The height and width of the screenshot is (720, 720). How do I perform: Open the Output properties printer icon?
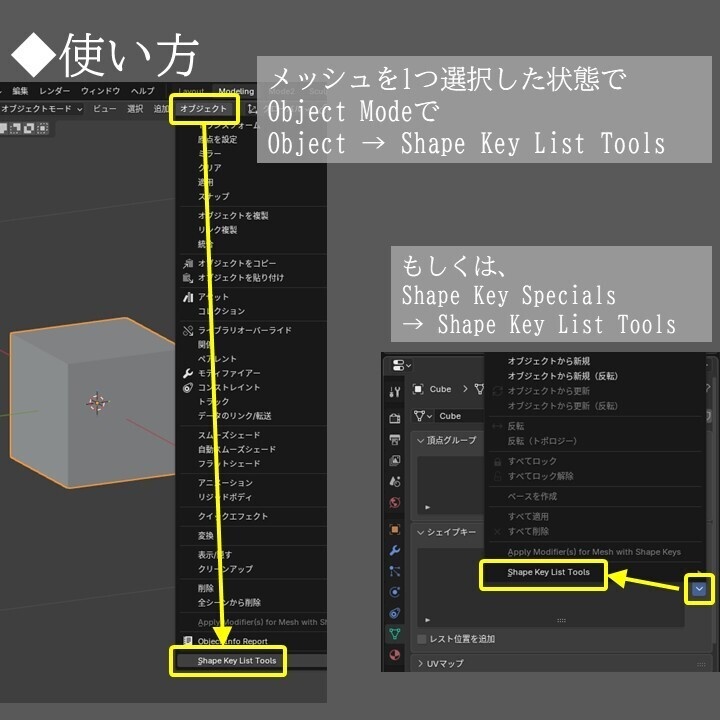tap(394, 439)
